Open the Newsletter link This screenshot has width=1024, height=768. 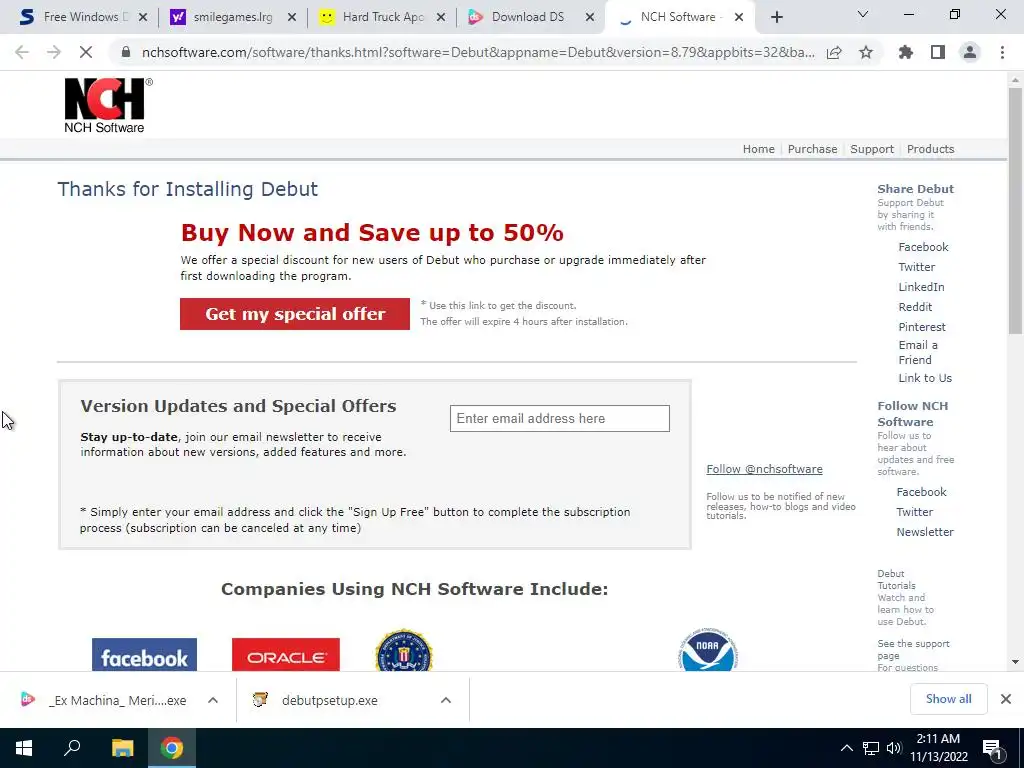(x=925, y=532)
